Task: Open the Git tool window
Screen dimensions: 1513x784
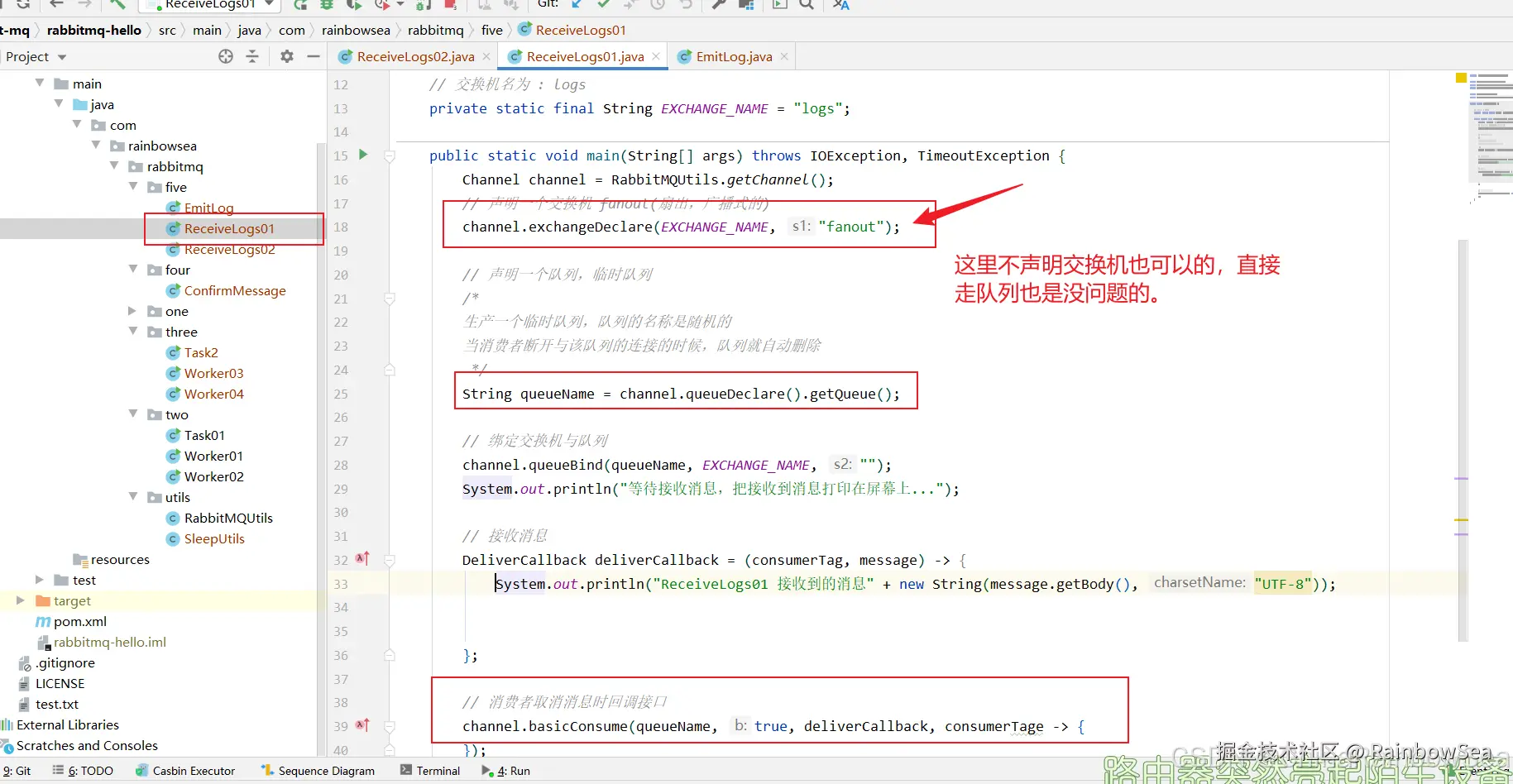Action: (17, 771)
